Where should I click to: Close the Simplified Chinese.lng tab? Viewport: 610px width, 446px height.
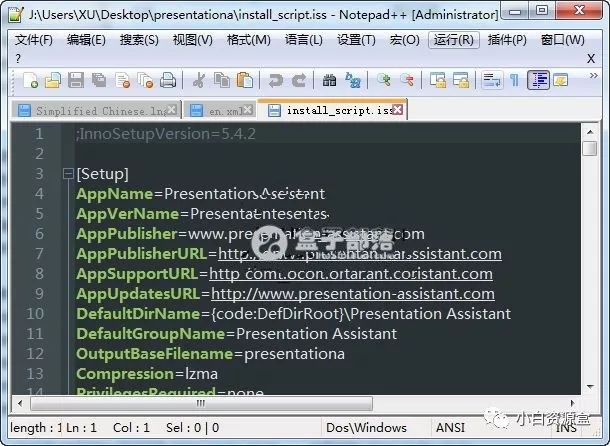(172, 110)
